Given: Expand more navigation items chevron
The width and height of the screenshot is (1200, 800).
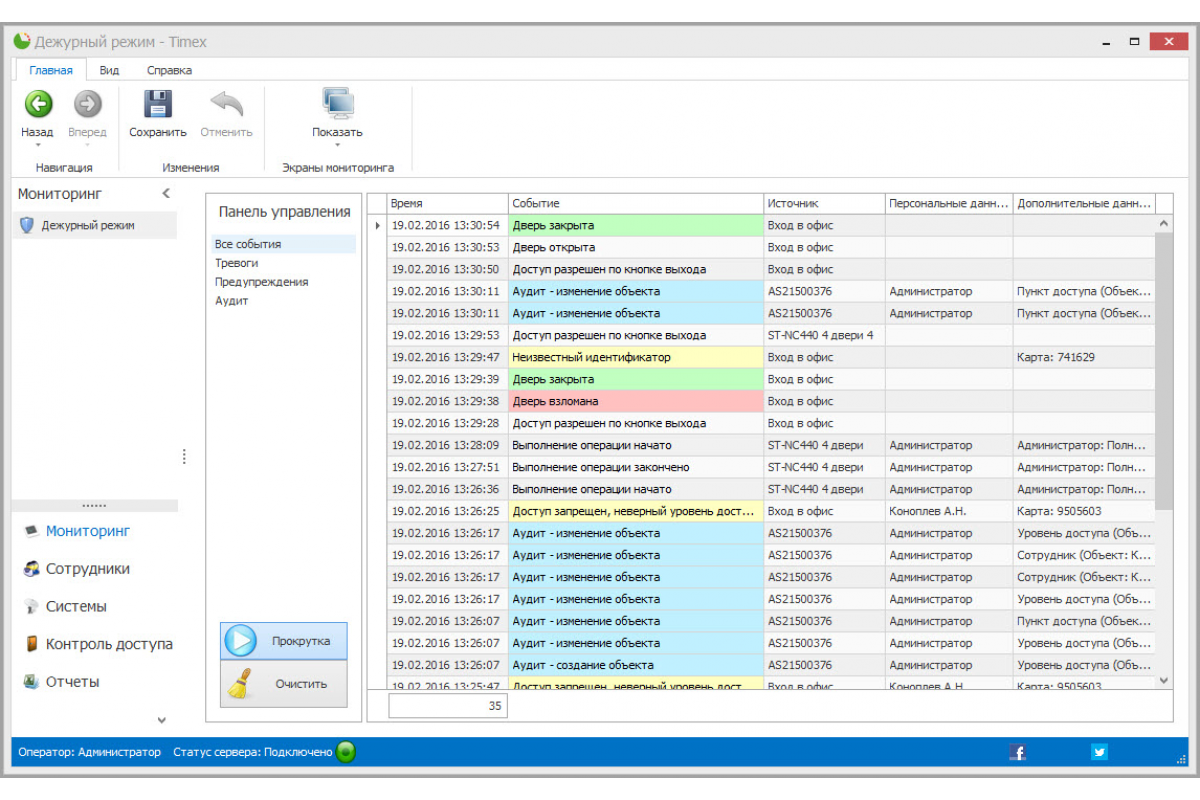Looking at the screenshot, I should (162, 719).
